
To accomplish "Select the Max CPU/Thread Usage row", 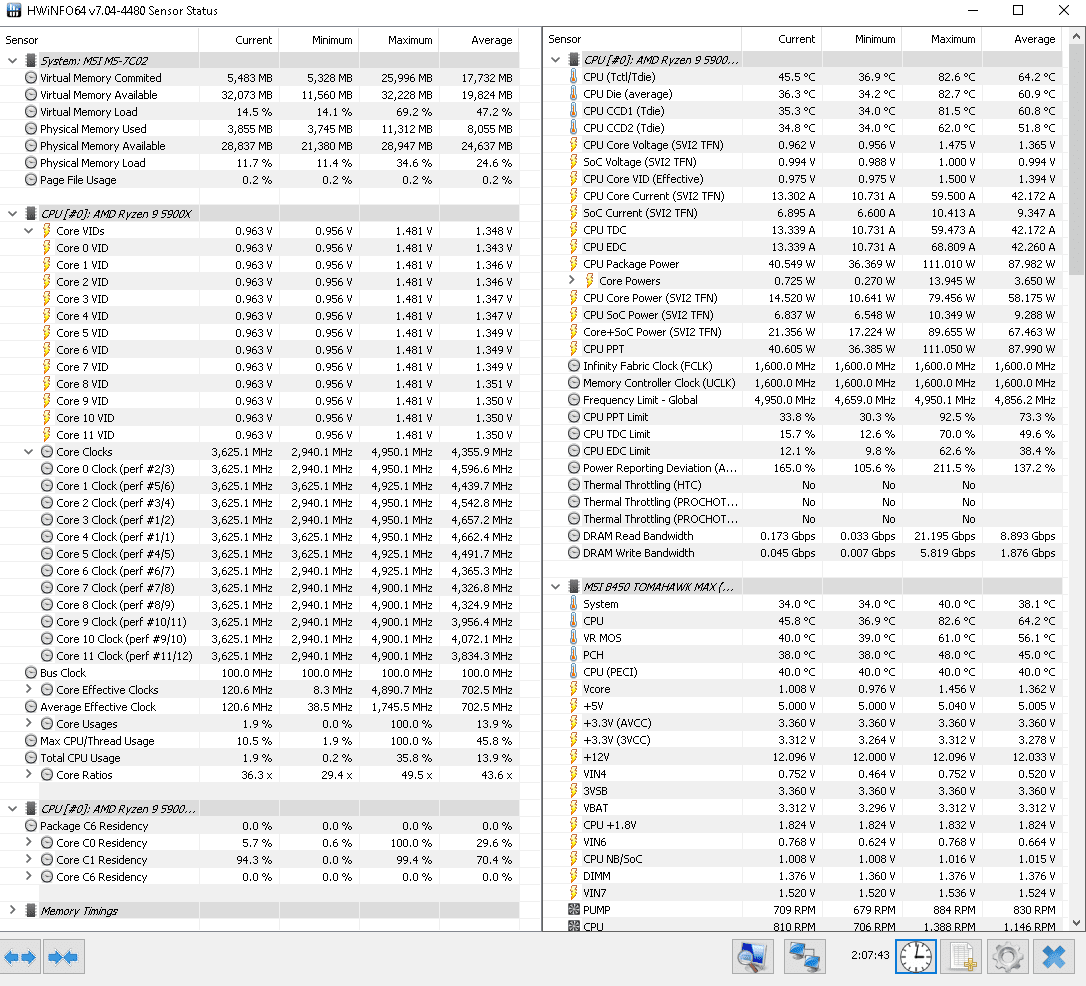I will (x=260, y=741).
